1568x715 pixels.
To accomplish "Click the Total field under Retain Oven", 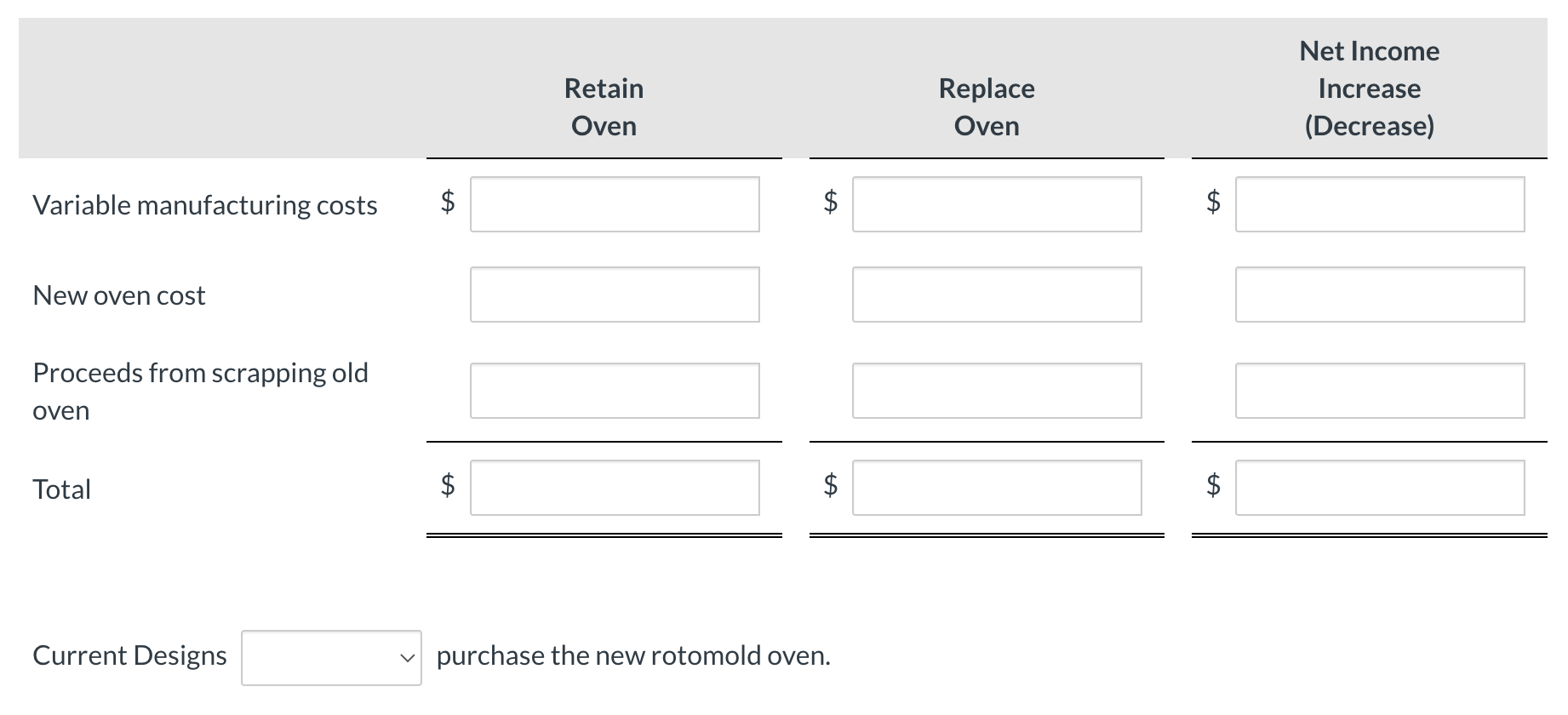I will [x=614, y=488].
